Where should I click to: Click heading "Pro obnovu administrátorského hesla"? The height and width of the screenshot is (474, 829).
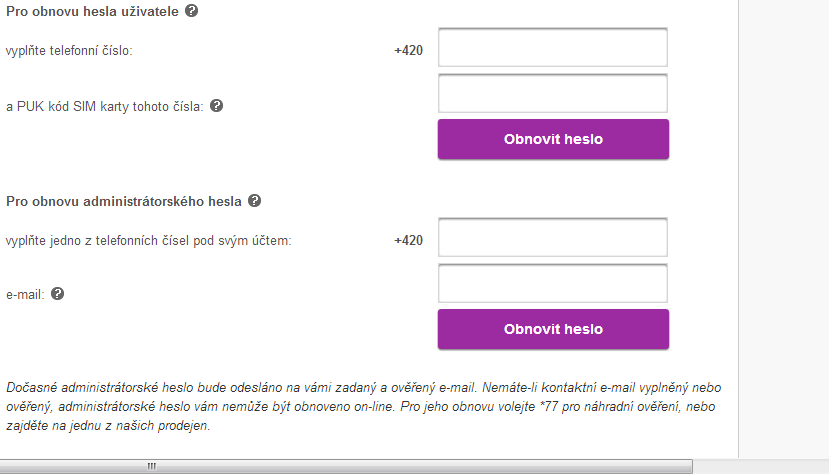124,201
